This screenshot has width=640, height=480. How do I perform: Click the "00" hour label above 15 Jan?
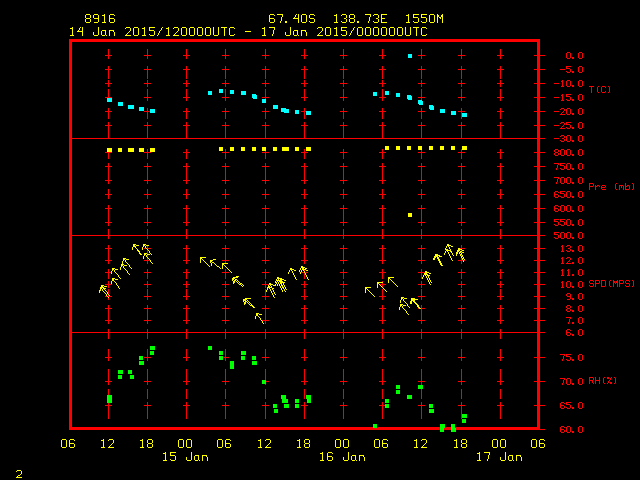(x=185, y=444)
